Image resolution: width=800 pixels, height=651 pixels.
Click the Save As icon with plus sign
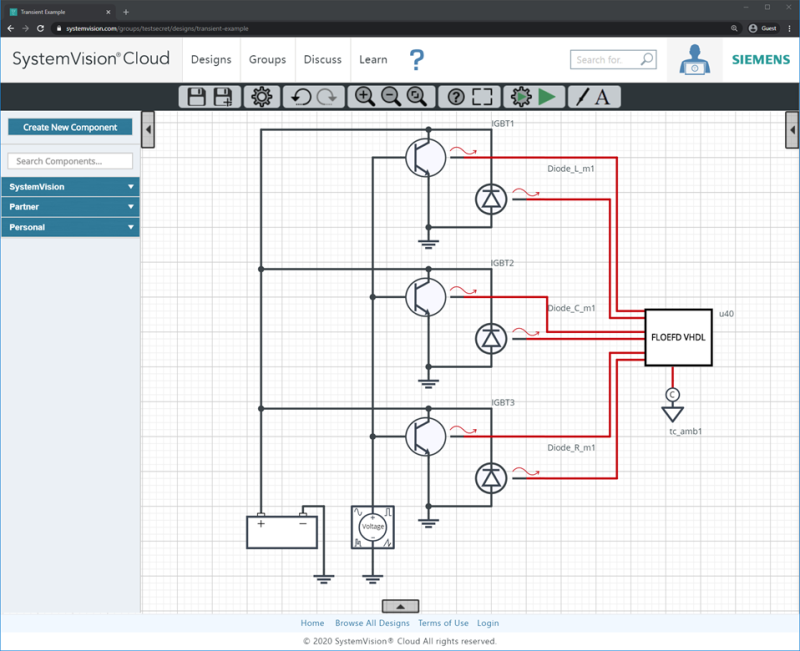click(223, 97)
